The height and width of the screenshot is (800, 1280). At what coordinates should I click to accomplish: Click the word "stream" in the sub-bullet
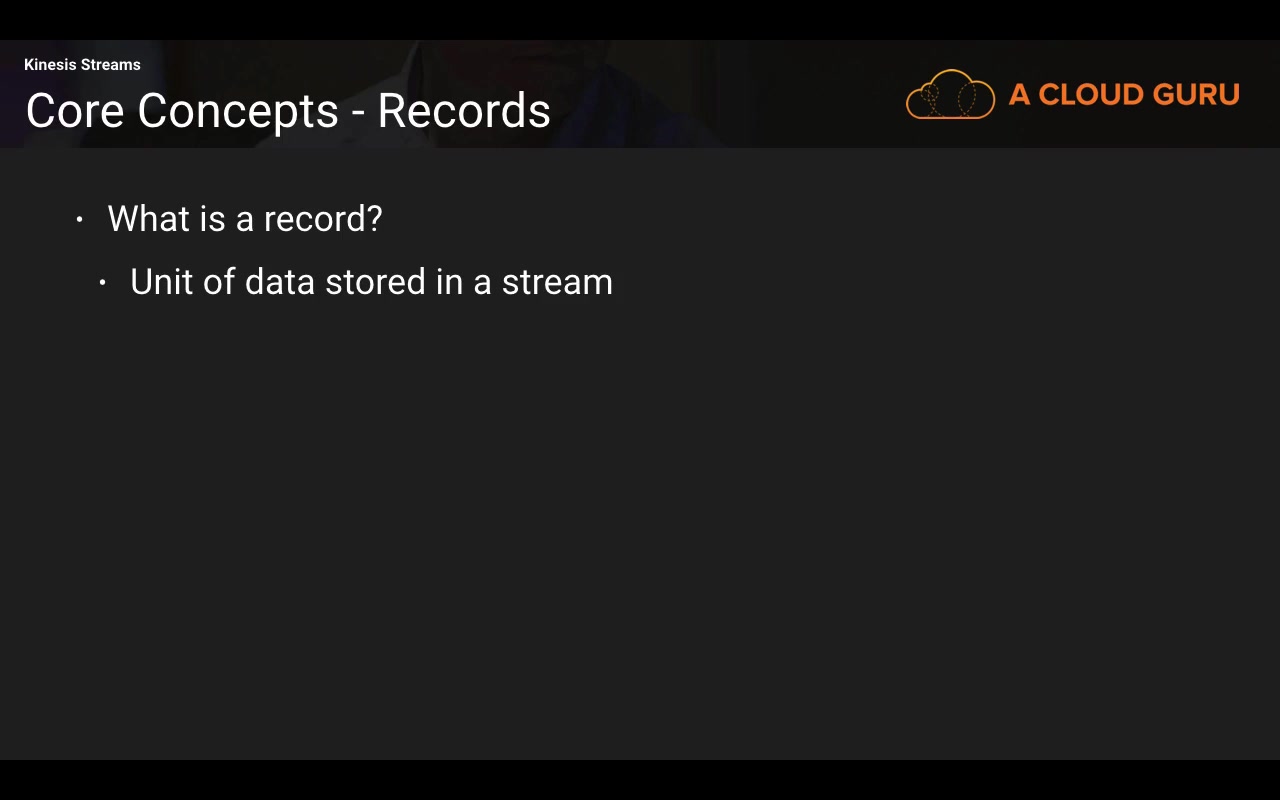[557, 282]
